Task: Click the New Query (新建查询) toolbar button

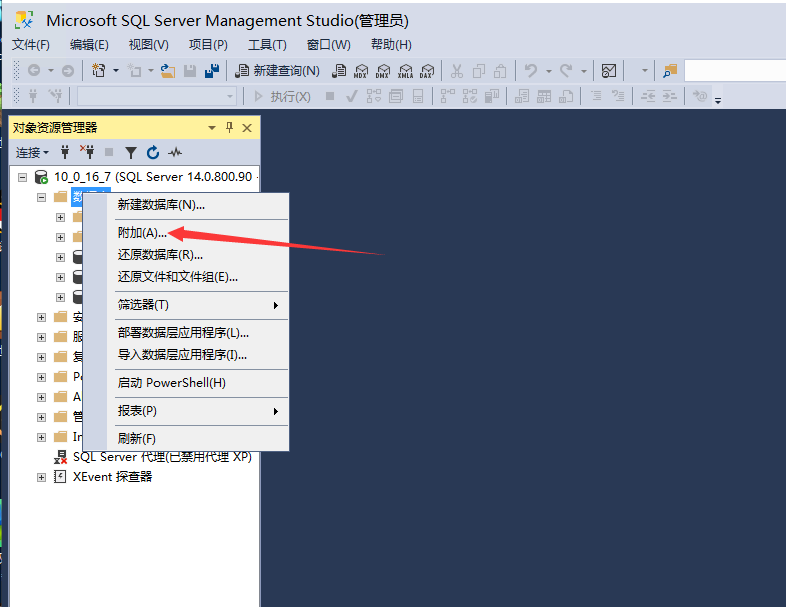Action: pos(277,70)
